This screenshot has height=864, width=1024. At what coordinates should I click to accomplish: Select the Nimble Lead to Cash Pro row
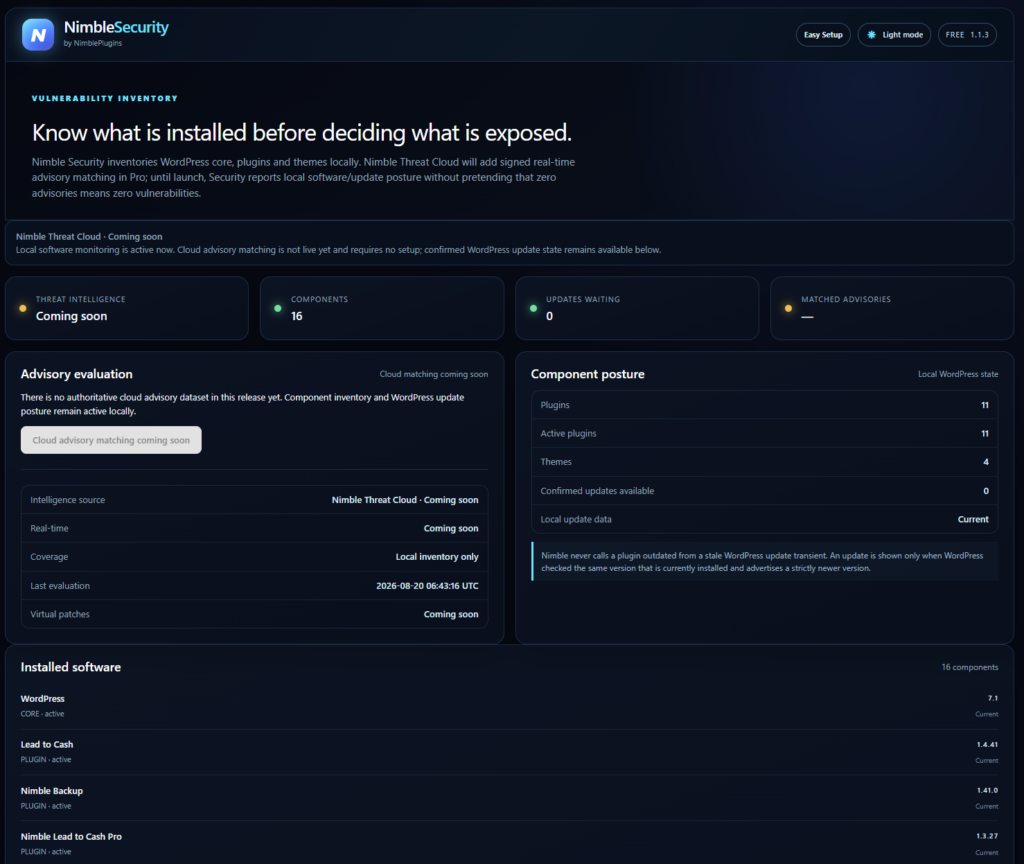(x=509, y=844)
